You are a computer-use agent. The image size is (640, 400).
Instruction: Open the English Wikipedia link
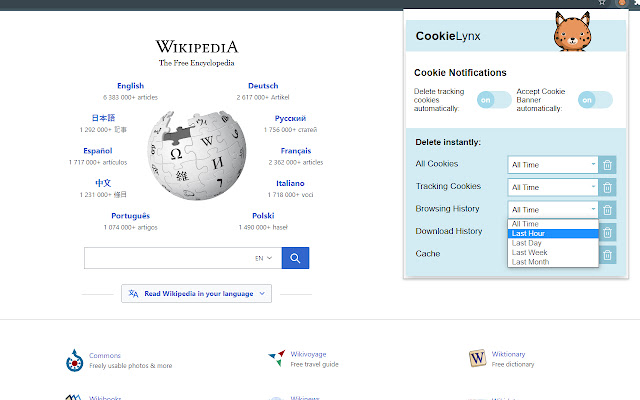point(130,86)
